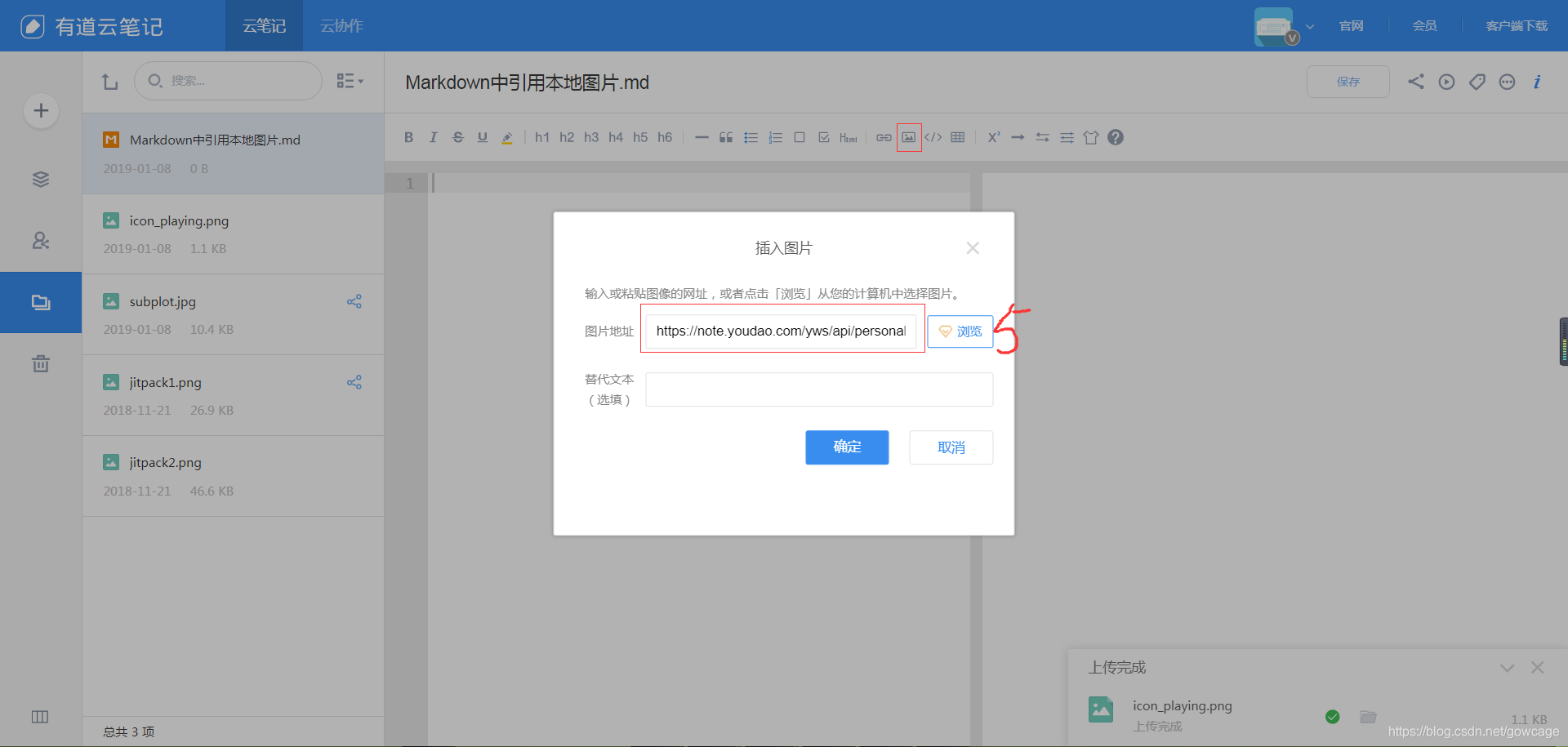
Task: Insert a table
Action: click(958, 137)
